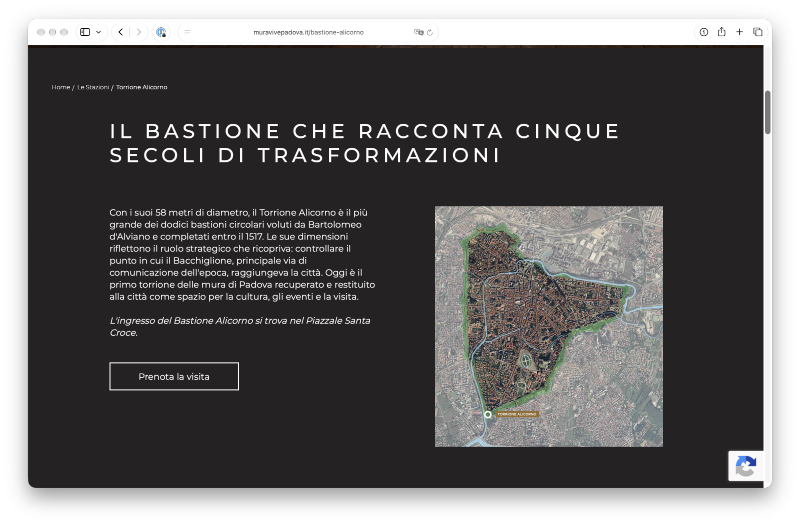This screenshot has width=800, height=525.
Task: Open the sidebar options dropdown arrow
Action: (x=98, y=32)
